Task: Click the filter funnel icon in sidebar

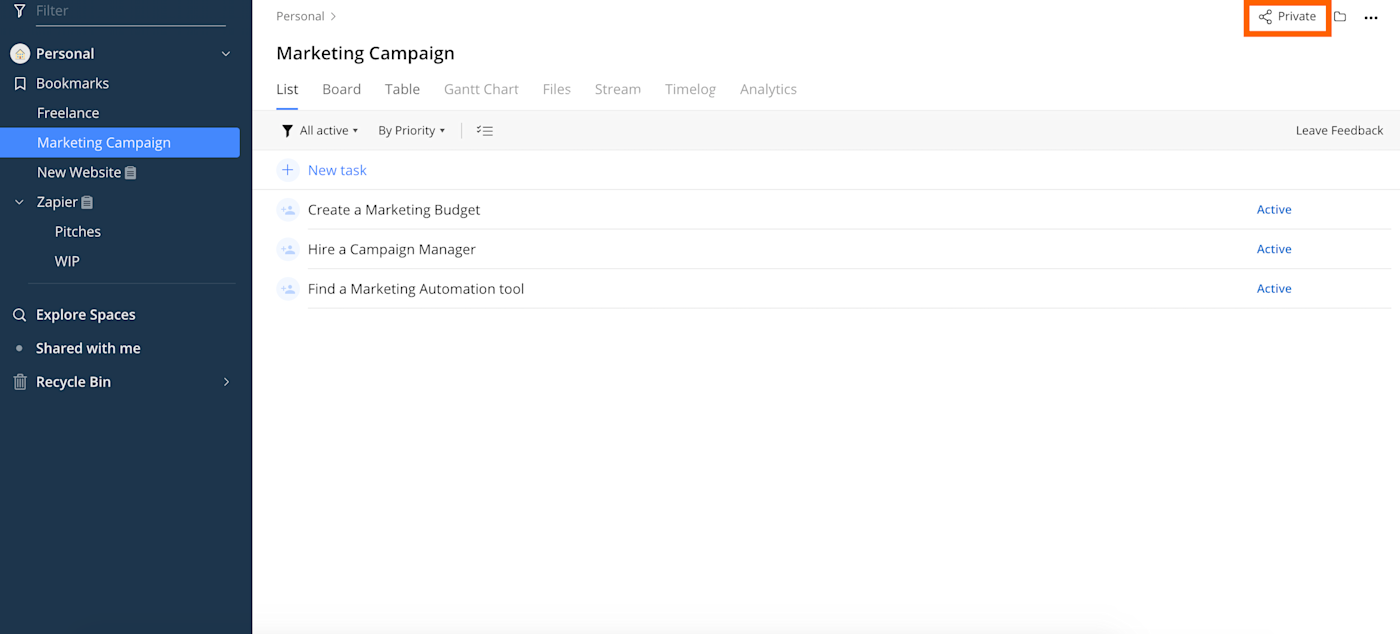Action: [x=19, y=11]
